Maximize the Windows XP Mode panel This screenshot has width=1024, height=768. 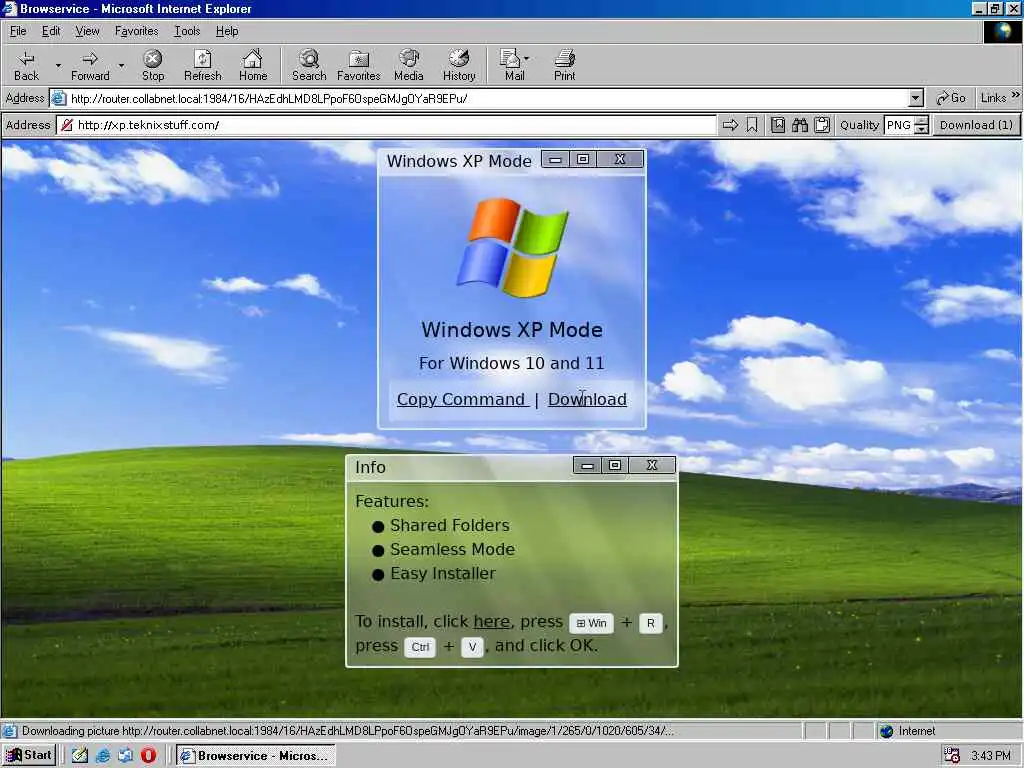(583, 159)
